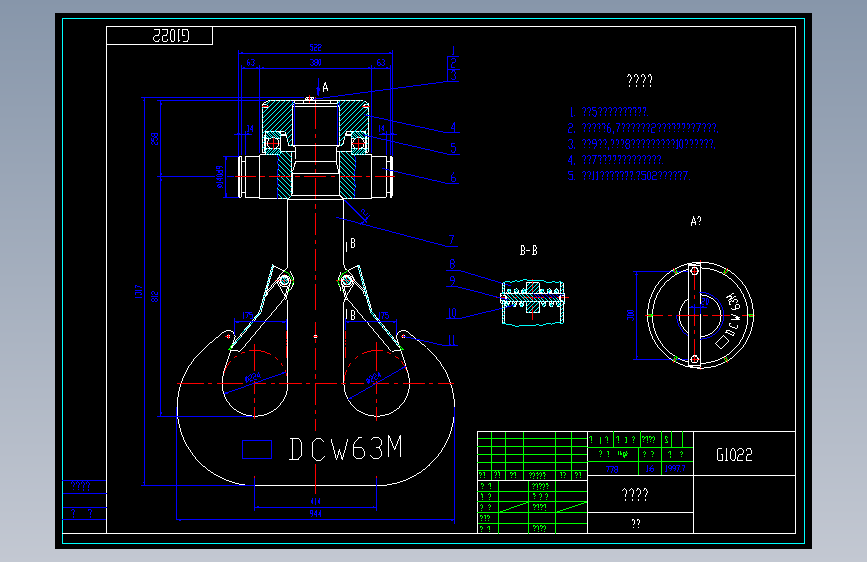Viewport: 867px width, 562px height.
Task: Select the 522 overall width dimension
Action: 315,48
